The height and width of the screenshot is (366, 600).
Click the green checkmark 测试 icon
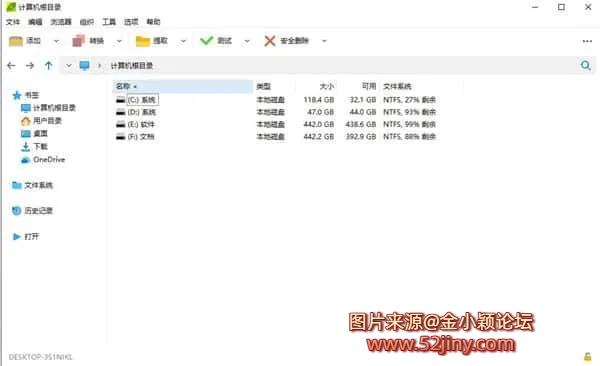[x=206, y=40]
